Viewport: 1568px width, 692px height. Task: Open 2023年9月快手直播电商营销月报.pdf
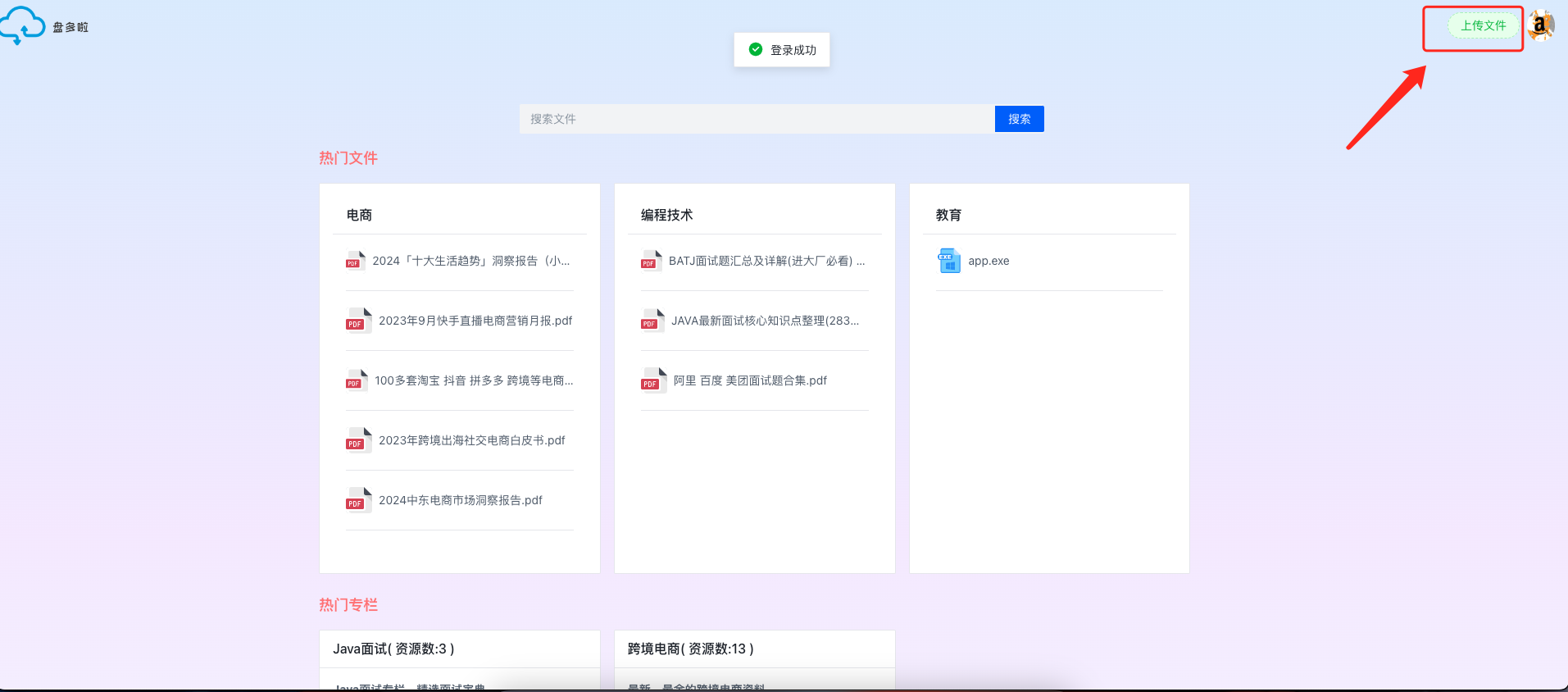(x=475, y=321)
